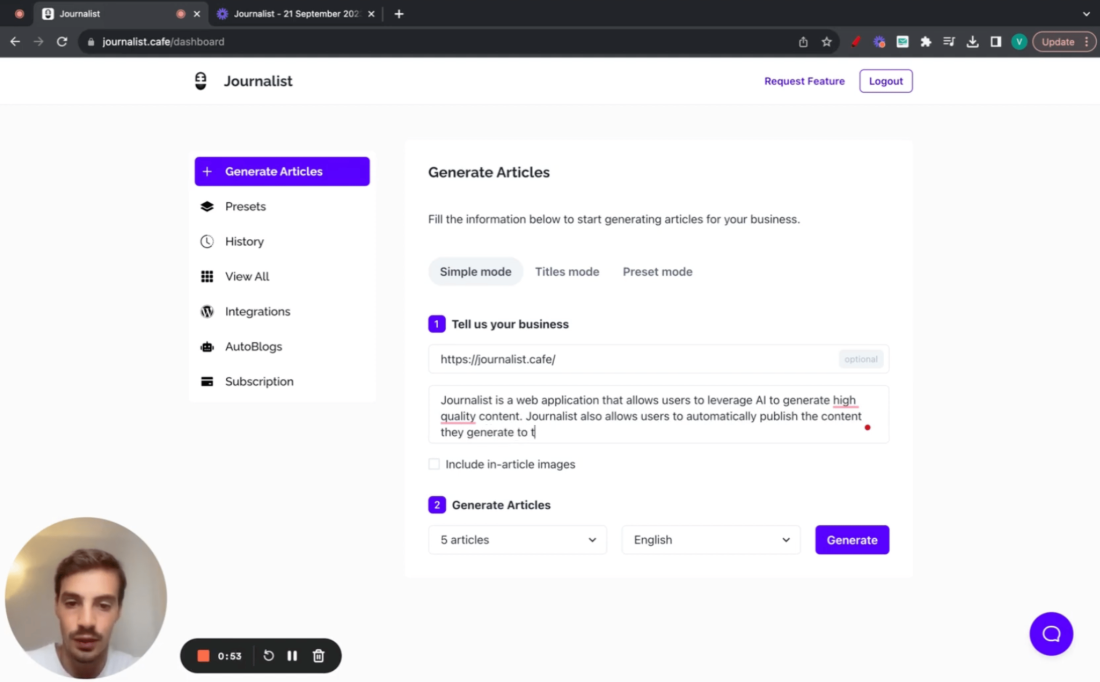
Task: Switch to Titles mode
Action: coord(567,271)
